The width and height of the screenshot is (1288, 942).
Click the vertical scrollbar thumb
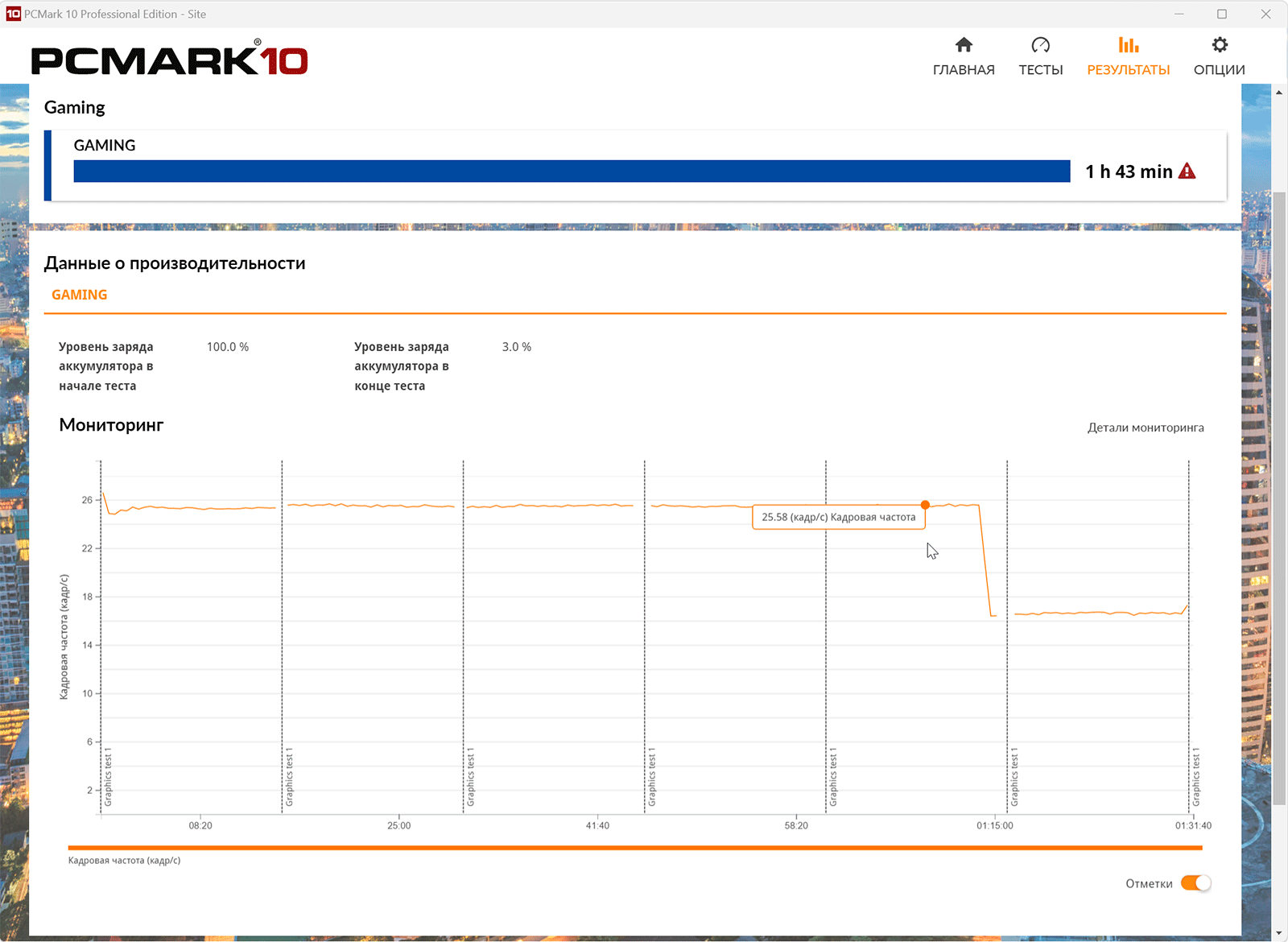pos(1279,498)
